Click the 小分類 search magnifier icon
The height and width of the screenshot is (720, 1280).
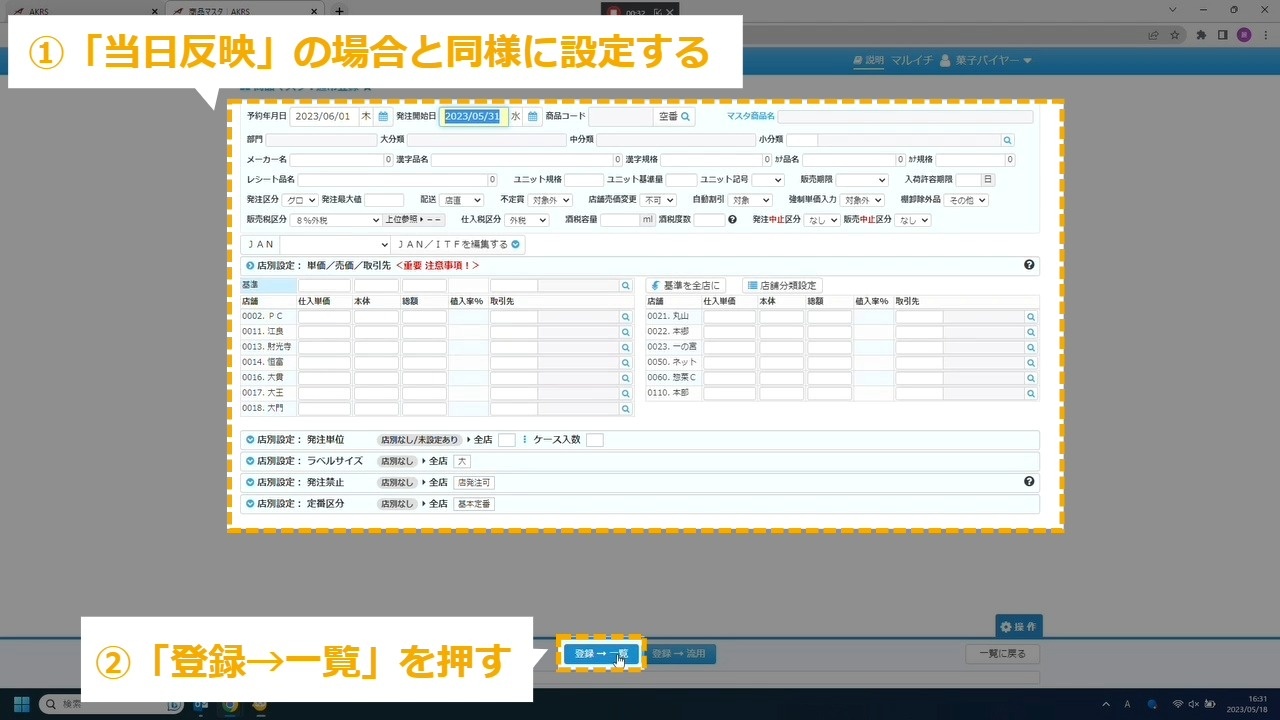1007,140
